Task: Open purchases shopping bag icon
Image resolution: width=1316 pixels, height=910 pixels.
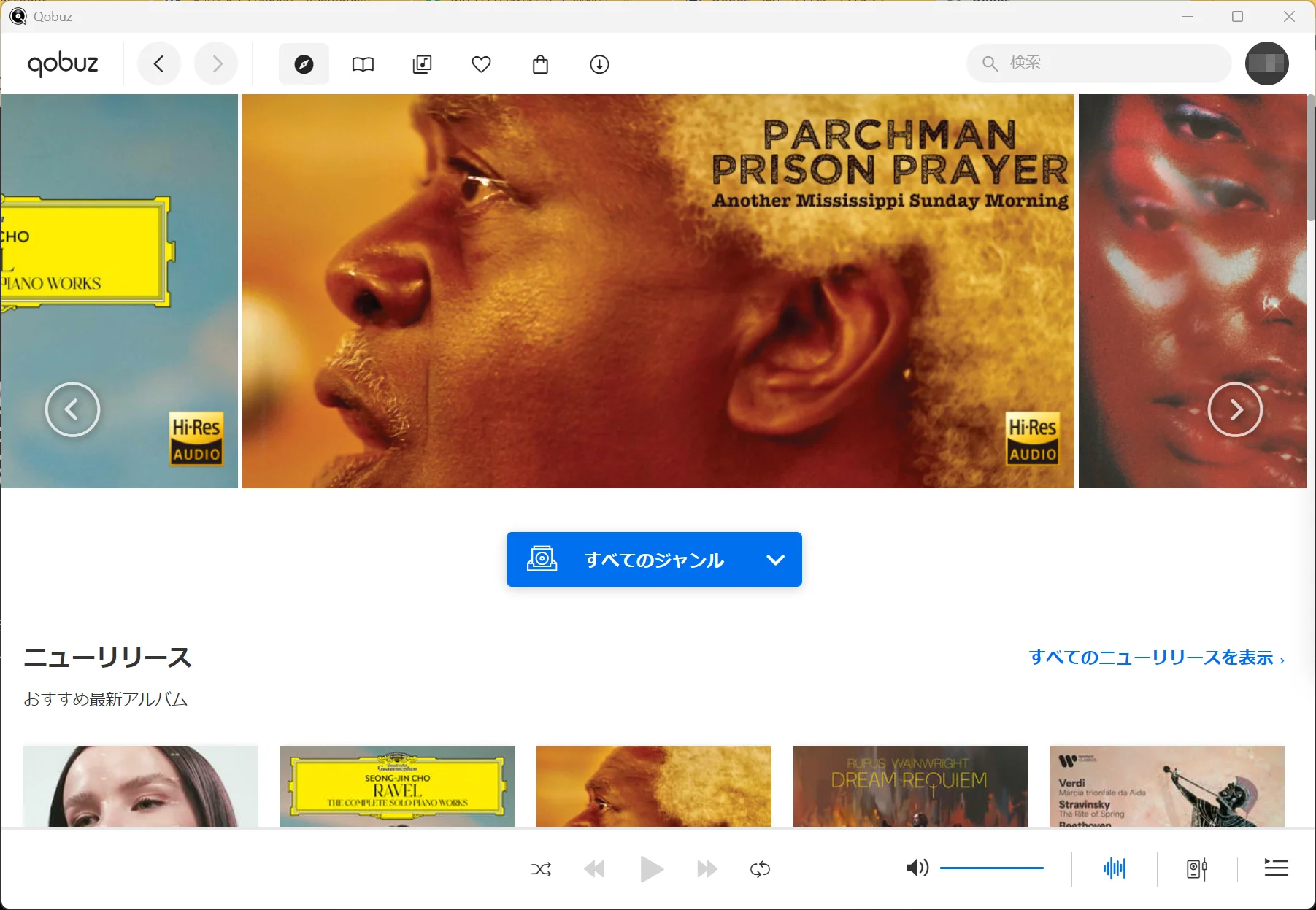Action: [x=540, y=64]
